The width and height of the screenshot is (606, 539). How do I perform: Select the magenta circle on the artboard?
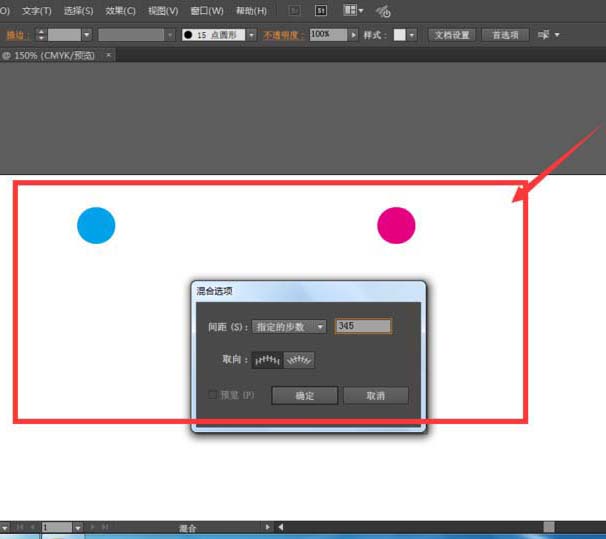pyautogui.click(x=396, y=225)
